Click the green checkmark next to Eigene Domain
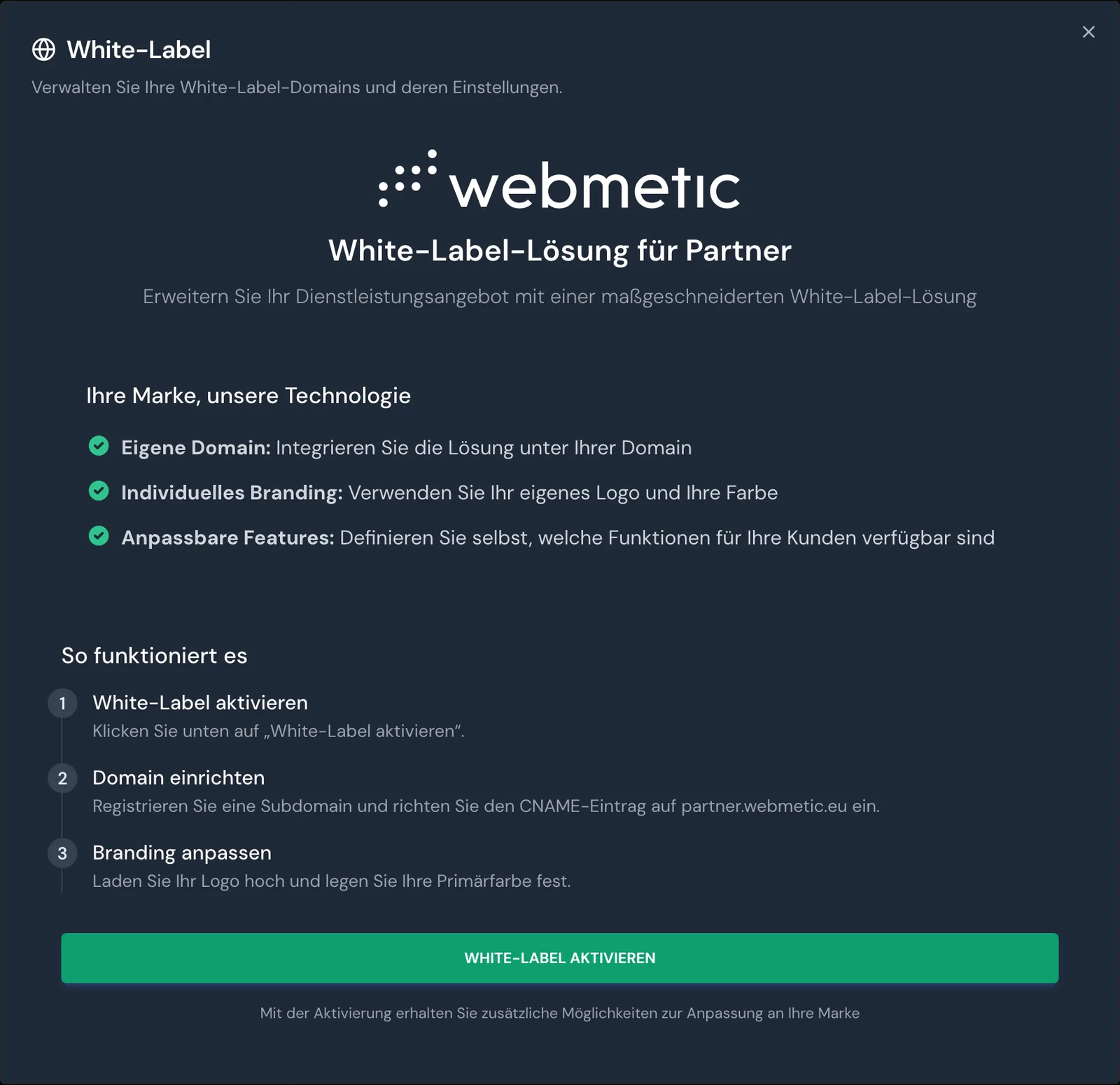This screenshot has height=1085, width=1120. coord(99,446)
